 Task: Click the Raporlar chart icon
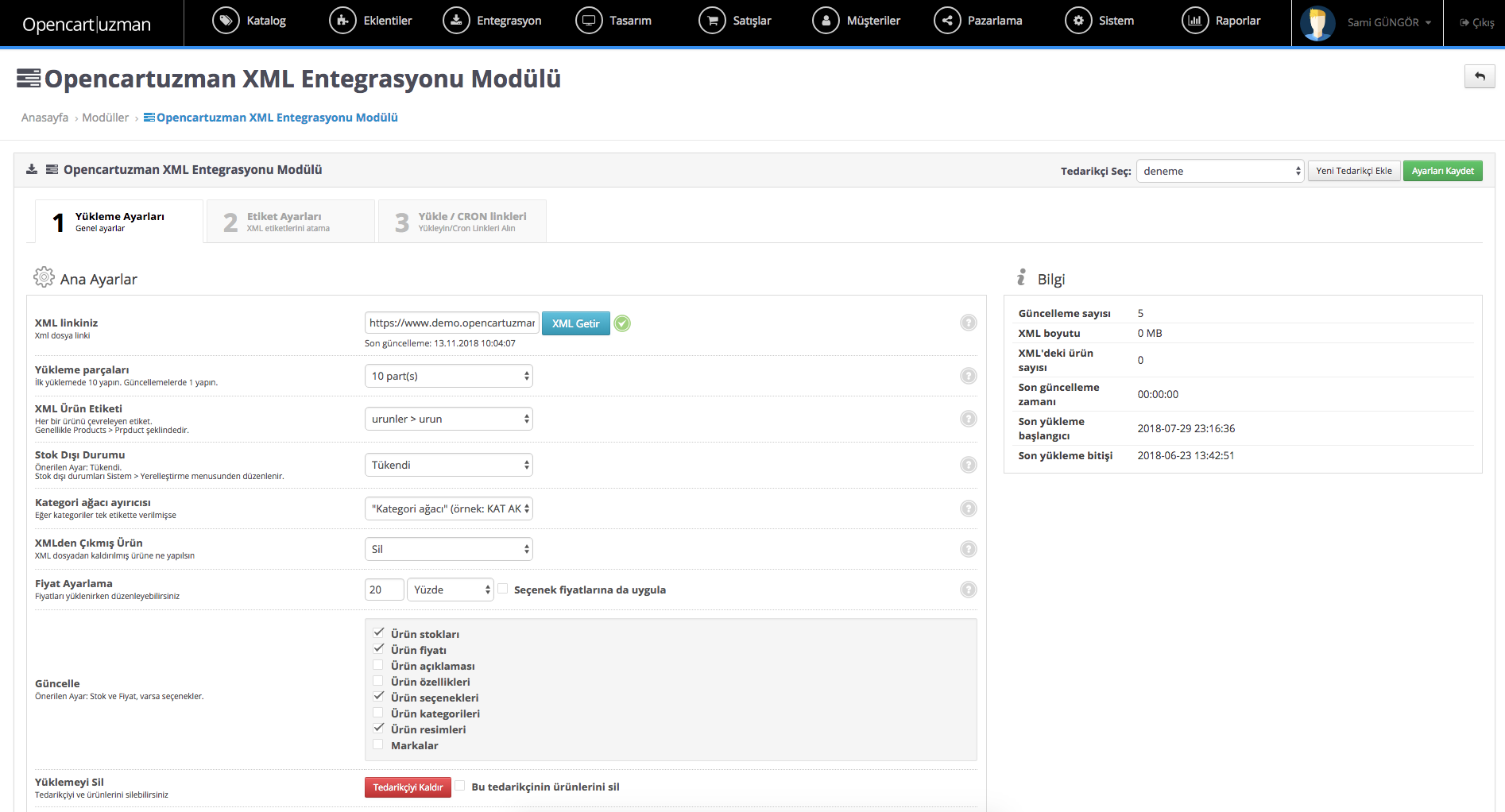[1194, 21]
